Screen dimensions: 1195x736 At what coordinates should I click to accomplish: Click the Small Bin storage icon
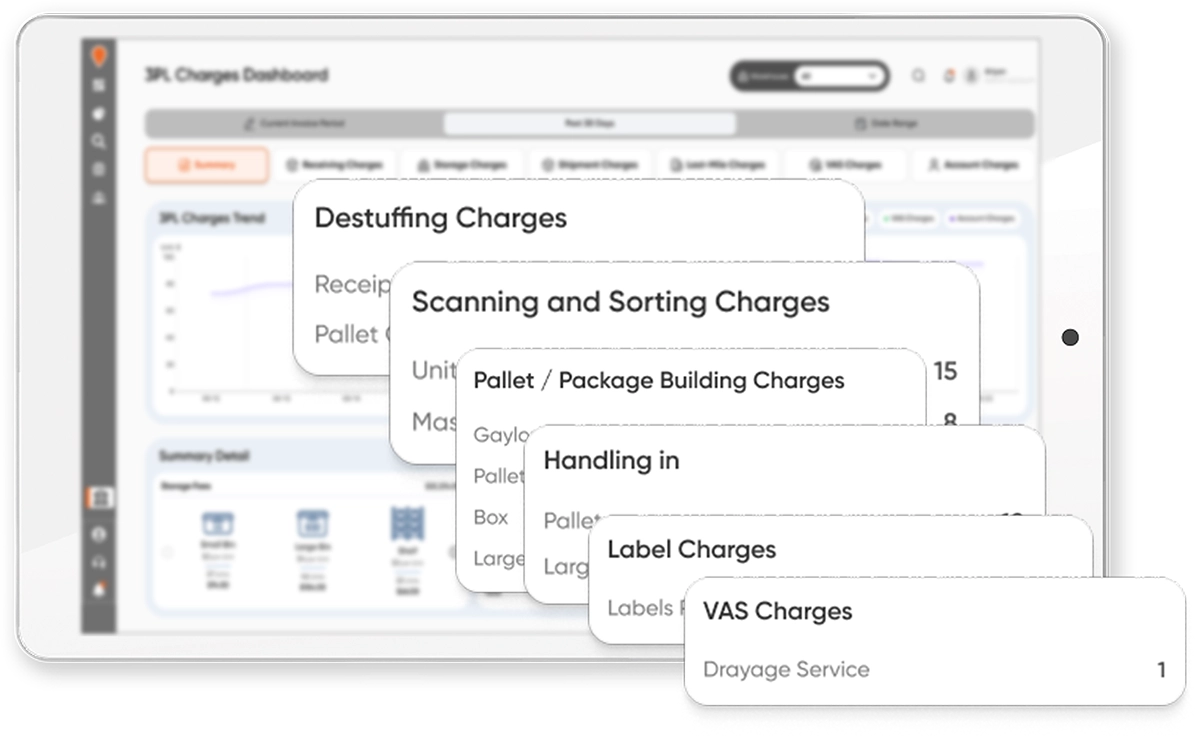[x=218, y=523]
